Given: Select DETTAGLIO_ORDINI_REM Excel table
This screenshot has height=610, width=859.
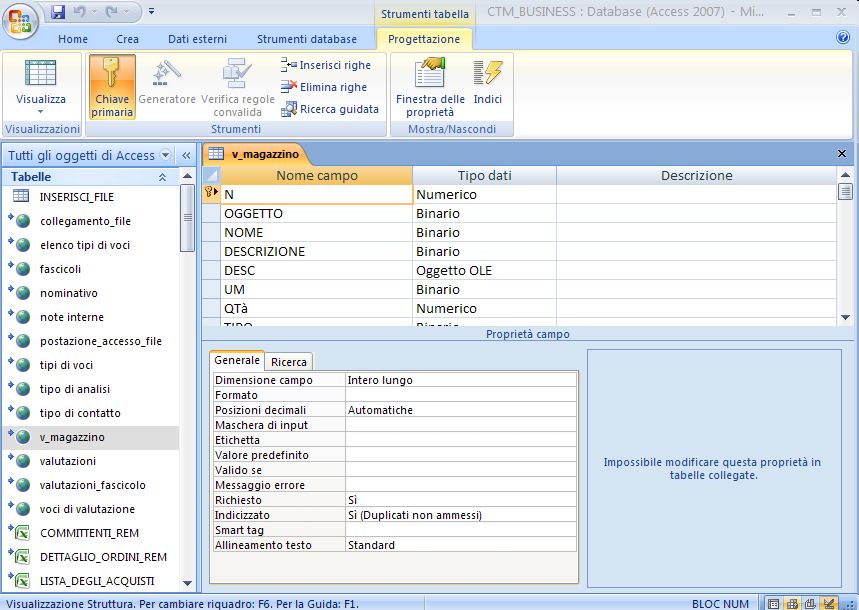Looking at the screenshot, I should coord(90,557).
